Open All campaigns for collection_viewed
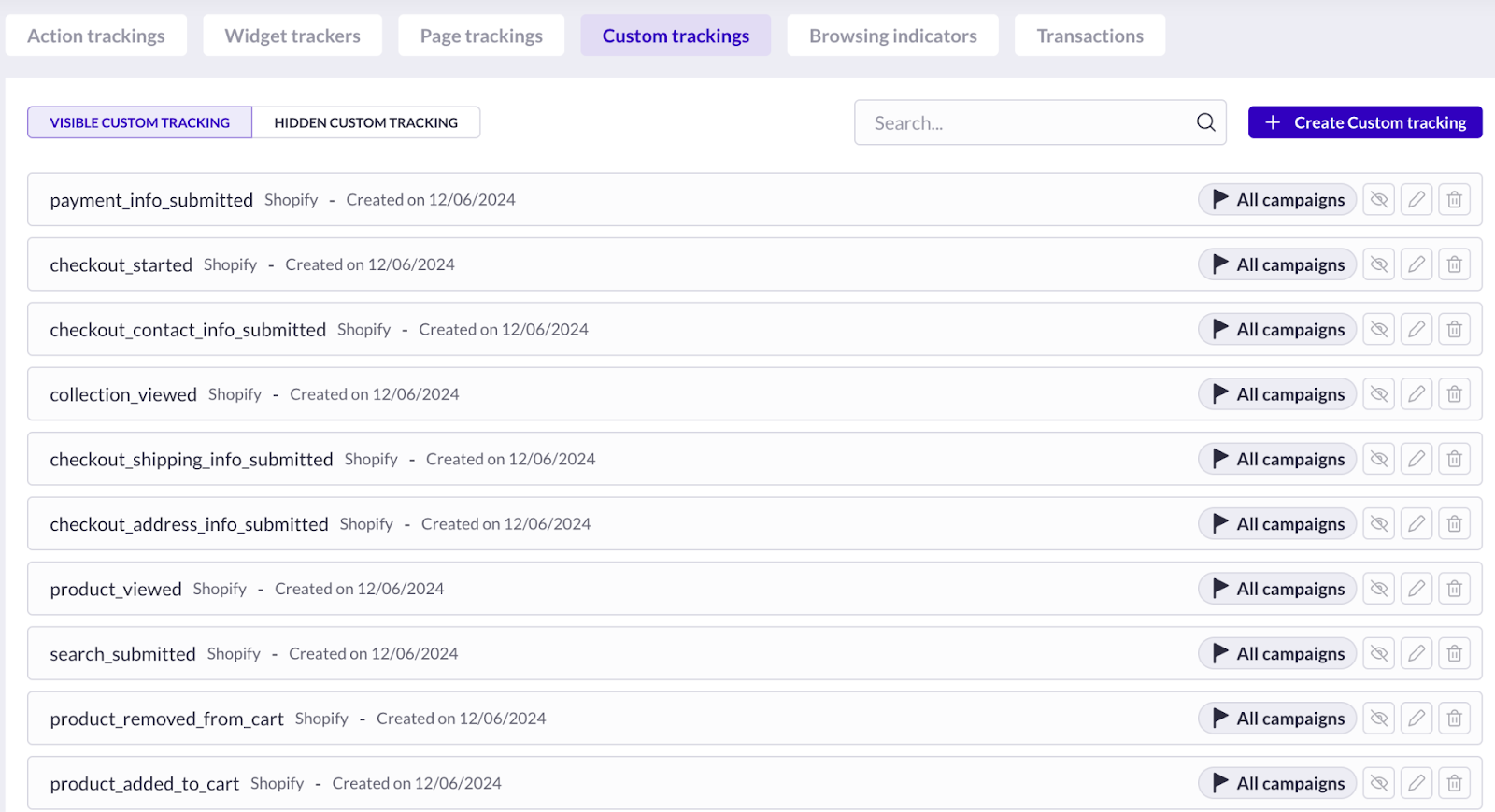 (x=1277, y=394)
